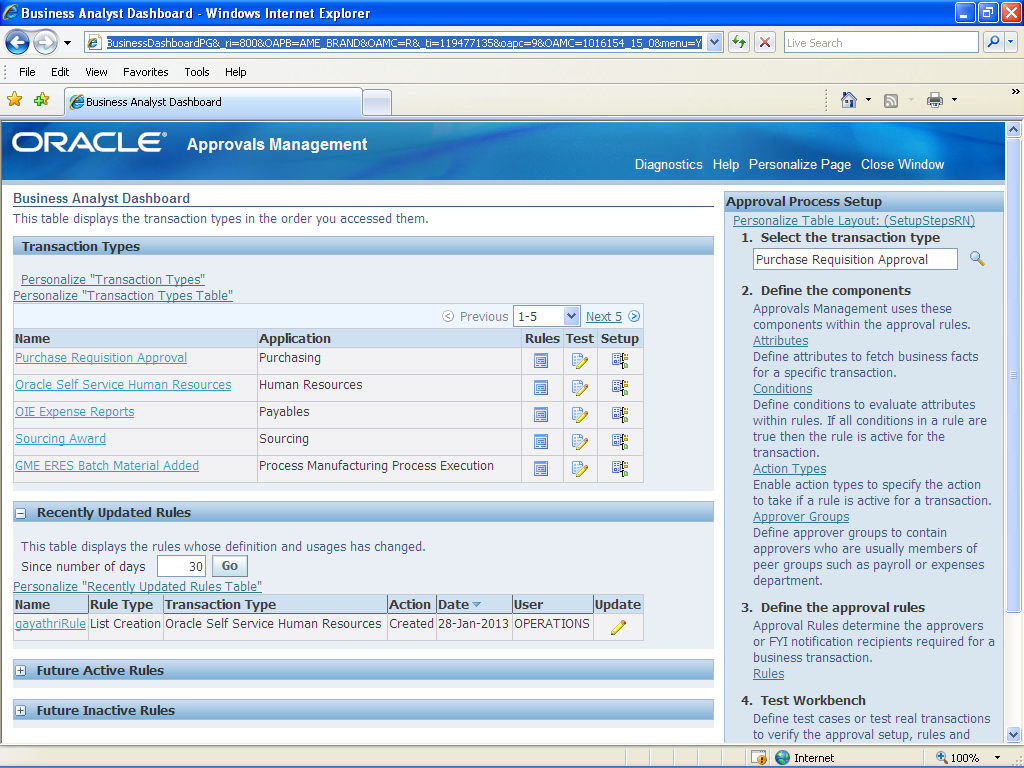Open Rules icon for Purchase Requisition Approval

541,360
